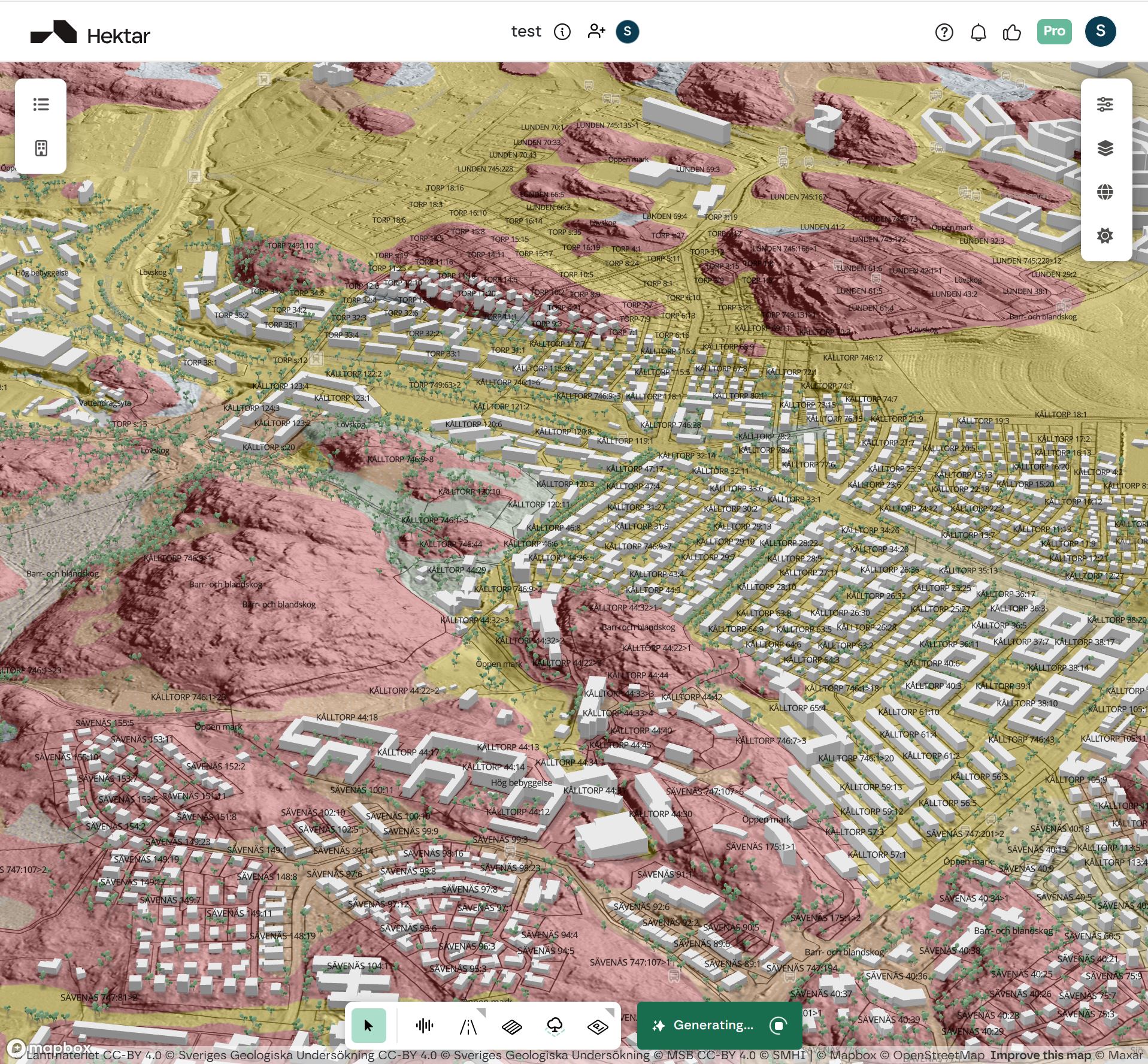The width and height of the screenshot is (1148, 1064).
Task: Open the S user account avatar
Action: point(1101,31)
